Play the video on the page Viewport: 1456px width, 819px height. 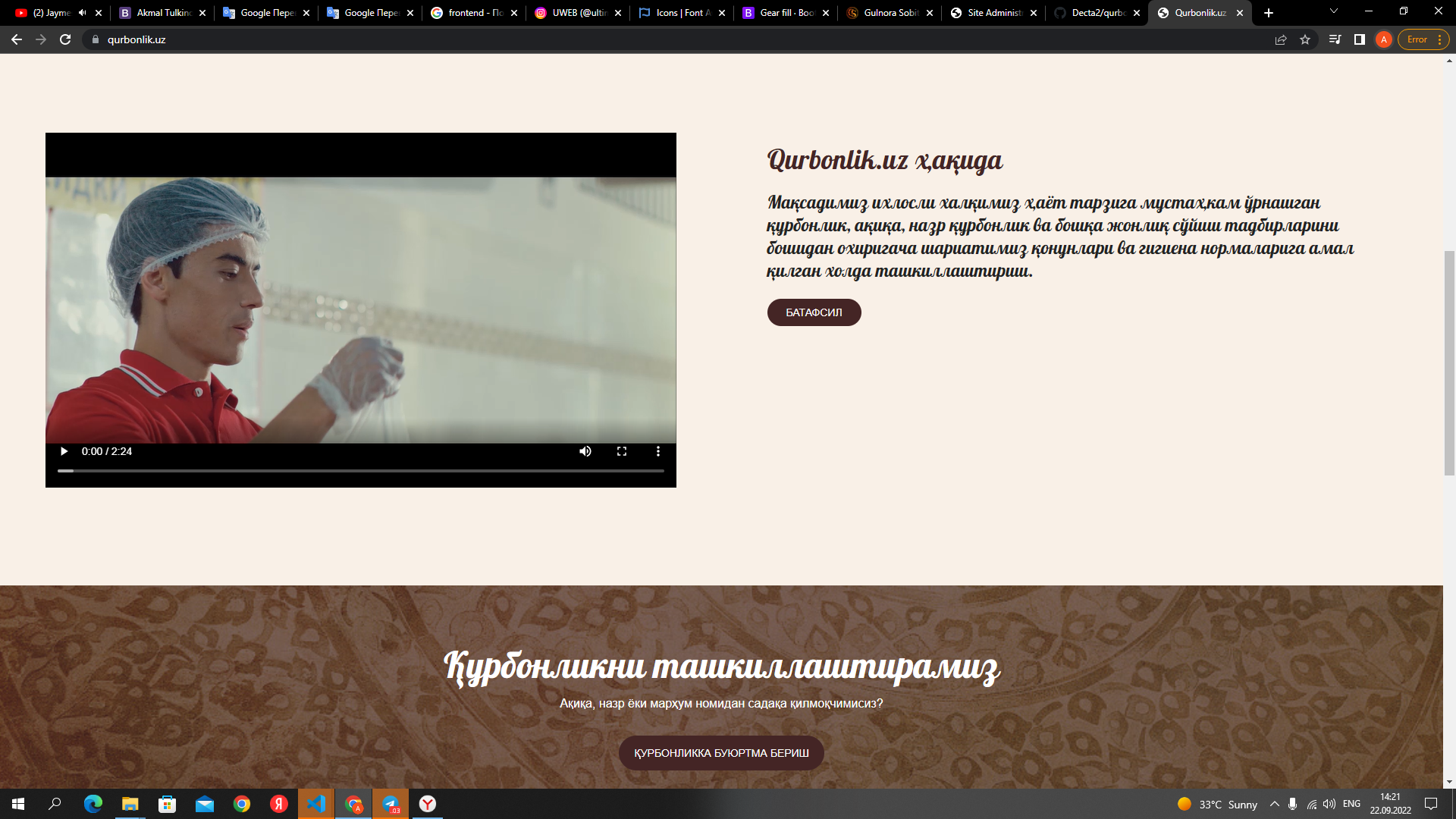click(64, 451)
